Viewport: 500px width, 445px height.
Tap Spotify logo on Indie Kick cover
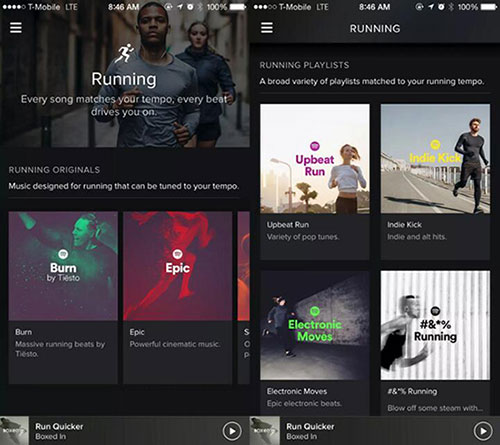click(435, 144)
